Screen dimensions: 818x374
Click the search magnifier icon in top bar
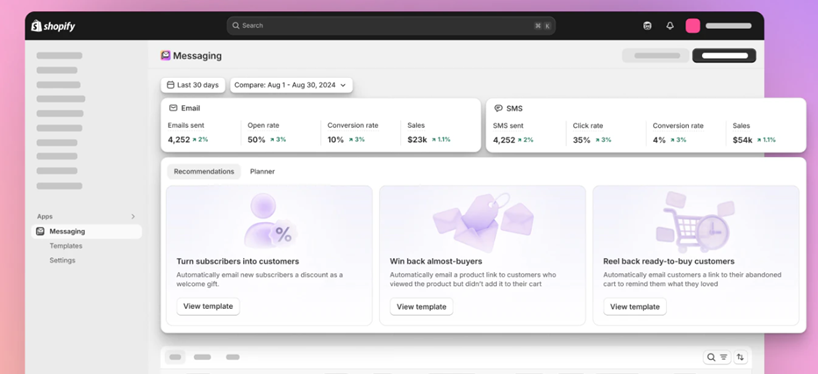(236, 26)
